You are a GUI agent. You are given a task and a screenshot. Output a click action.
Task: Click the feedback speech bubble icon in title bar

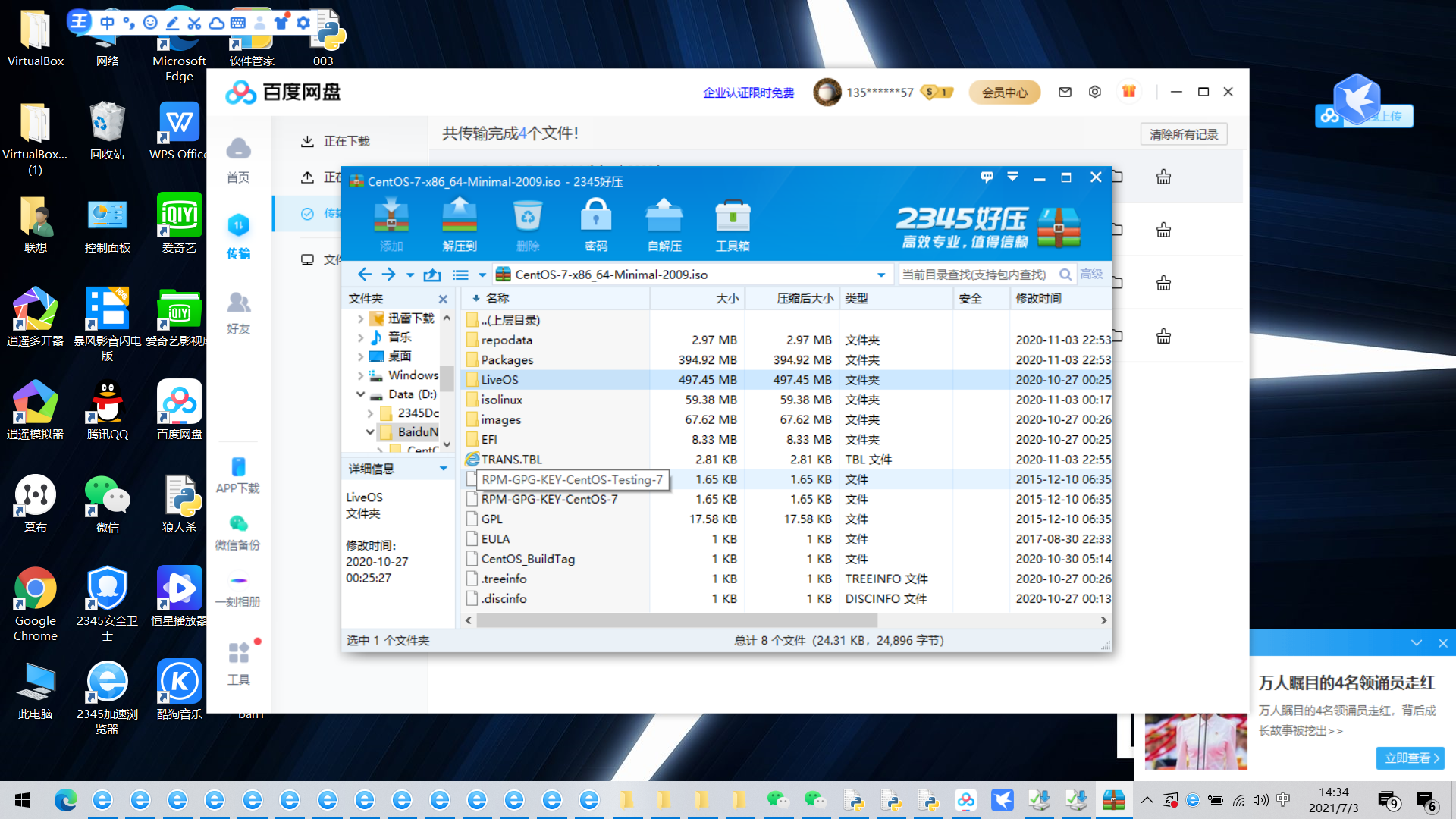[987, 177]
